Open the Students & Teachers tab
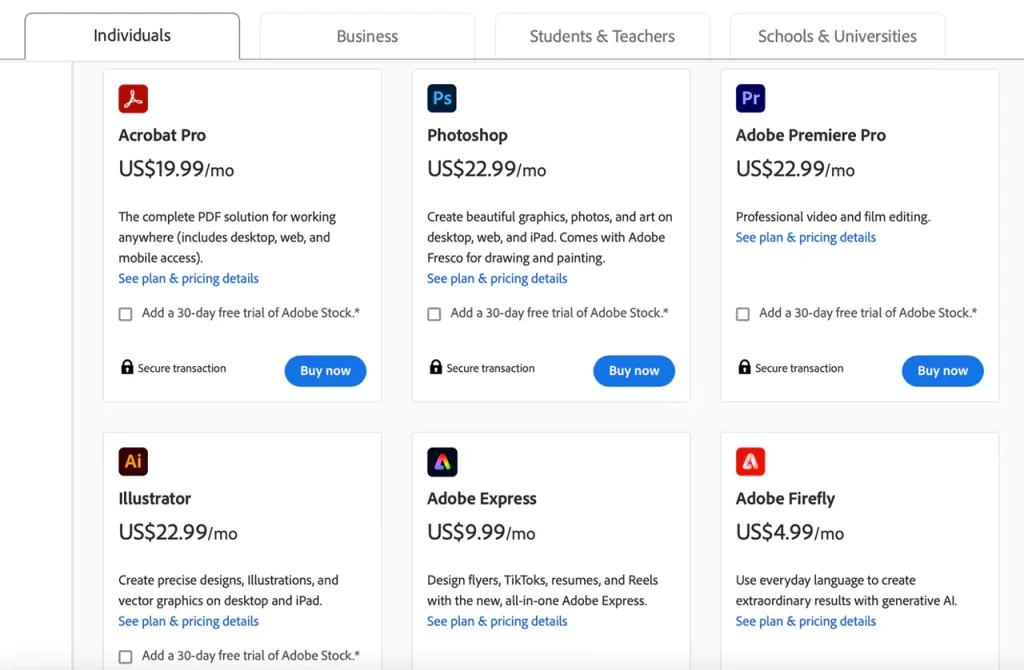The width and height of the screenshot is (1024, 670). (x=602, y=36)
